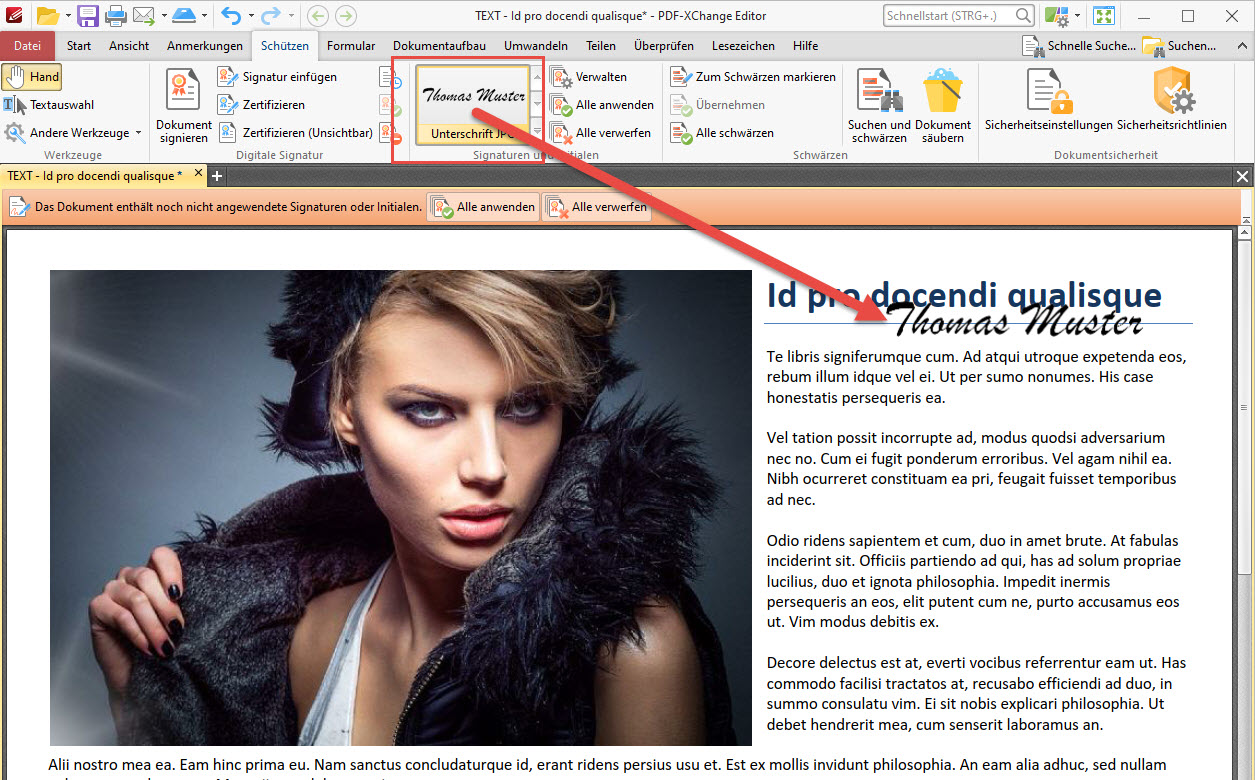Click the Scanner icon
The image size is (1255, 780).
184,16
